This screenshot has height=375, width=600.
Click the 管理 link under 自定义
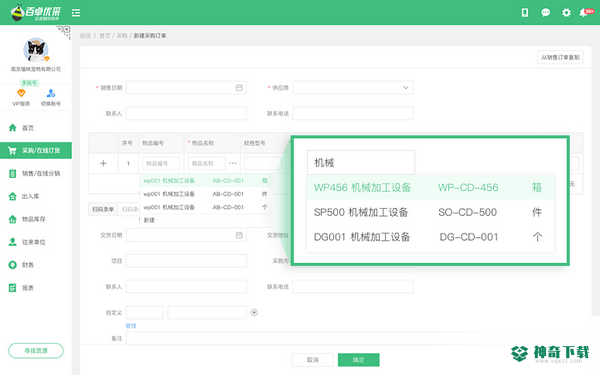tap(131, 326)
